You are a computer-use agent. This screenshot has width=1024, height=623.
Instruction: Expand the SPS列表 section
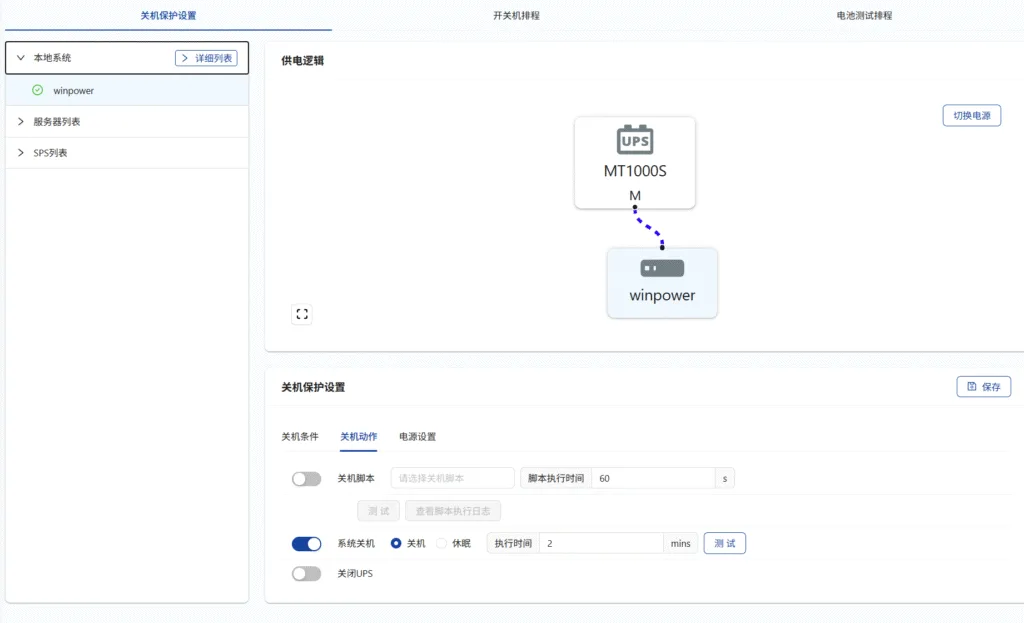tap(20, 153)
